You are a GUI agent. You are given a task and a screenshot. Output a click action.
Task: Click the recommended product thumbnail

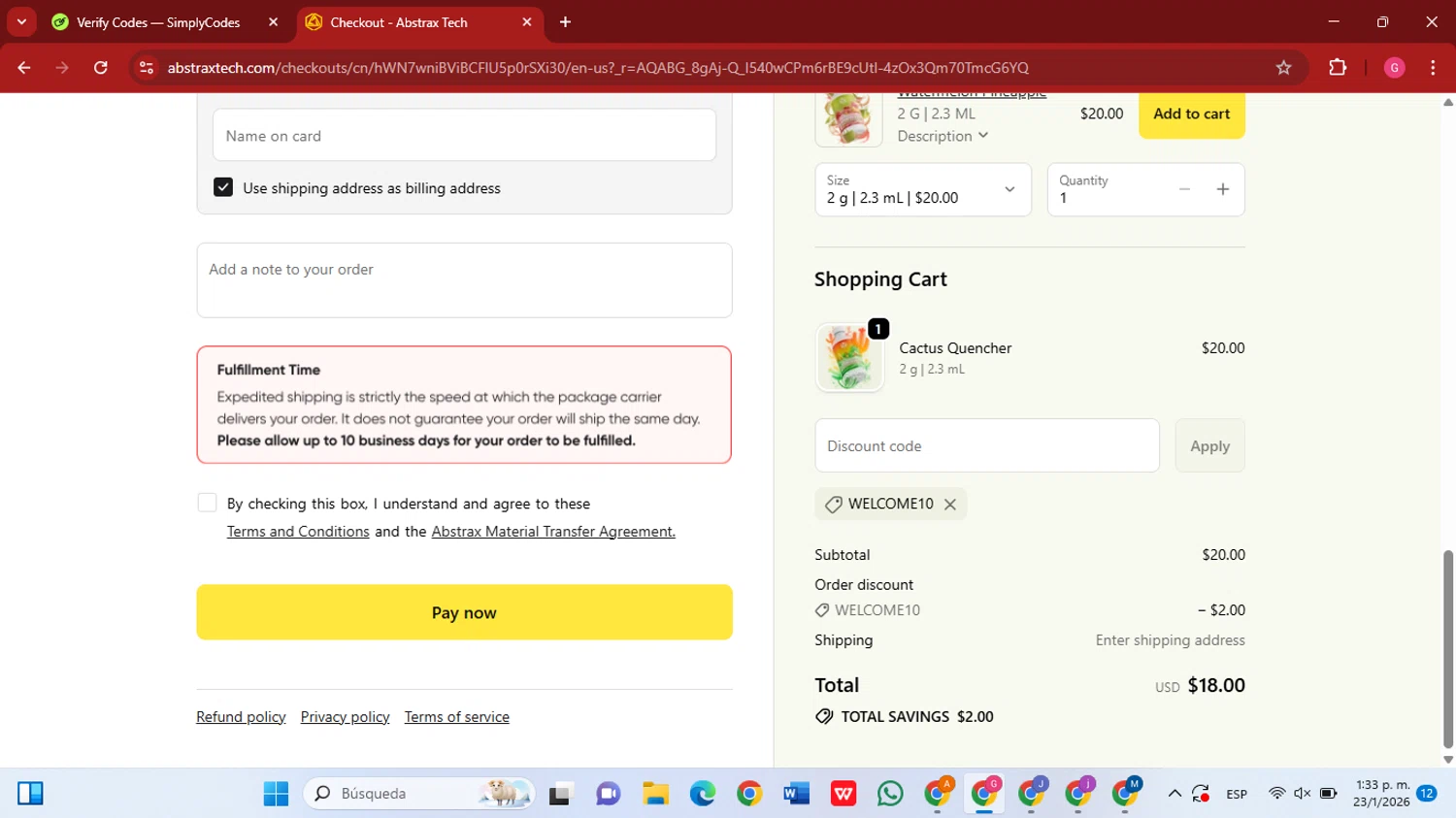tap(848, 118)
